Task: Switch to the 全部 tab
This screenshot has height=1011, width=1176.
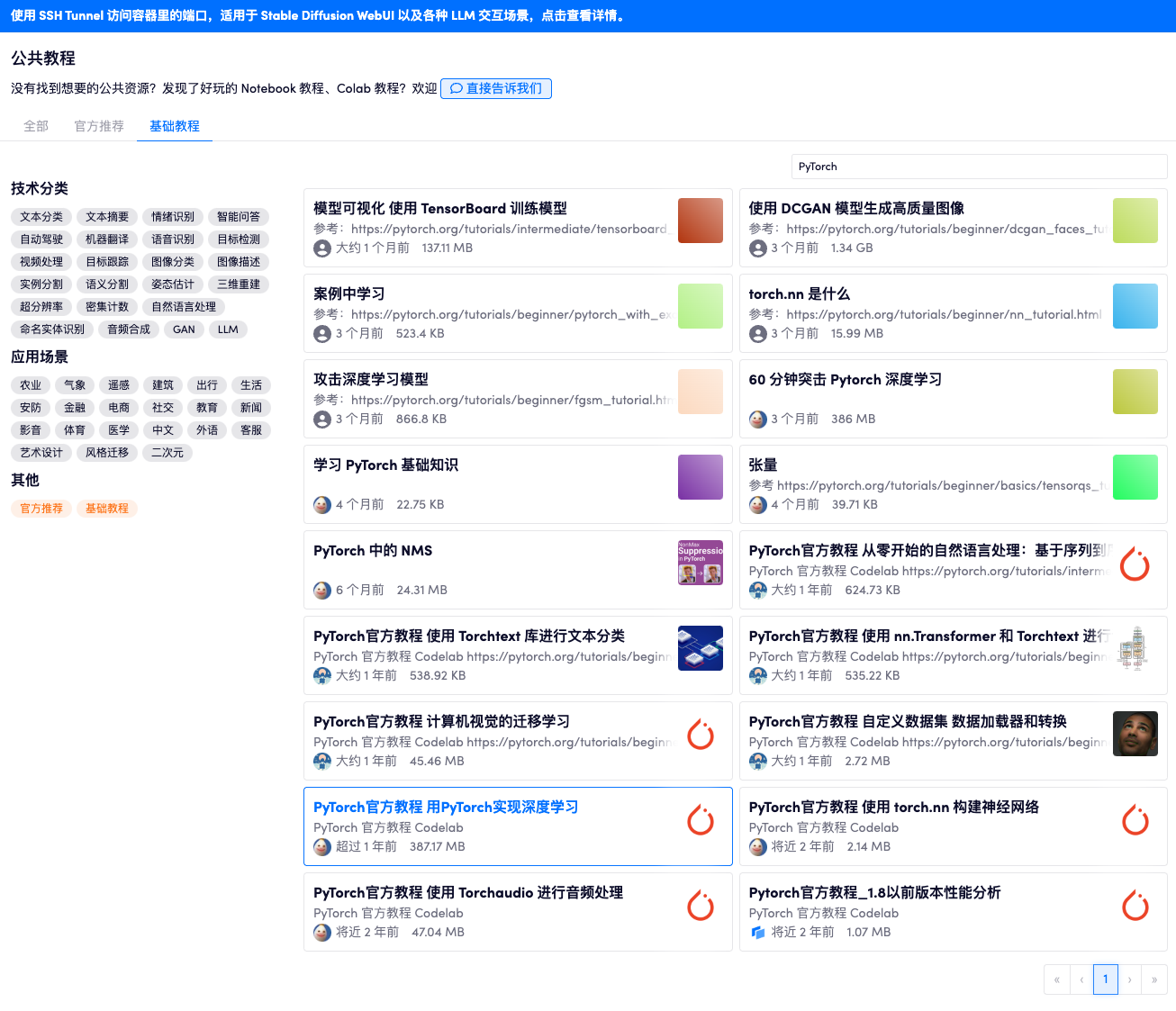Action: 36,126
